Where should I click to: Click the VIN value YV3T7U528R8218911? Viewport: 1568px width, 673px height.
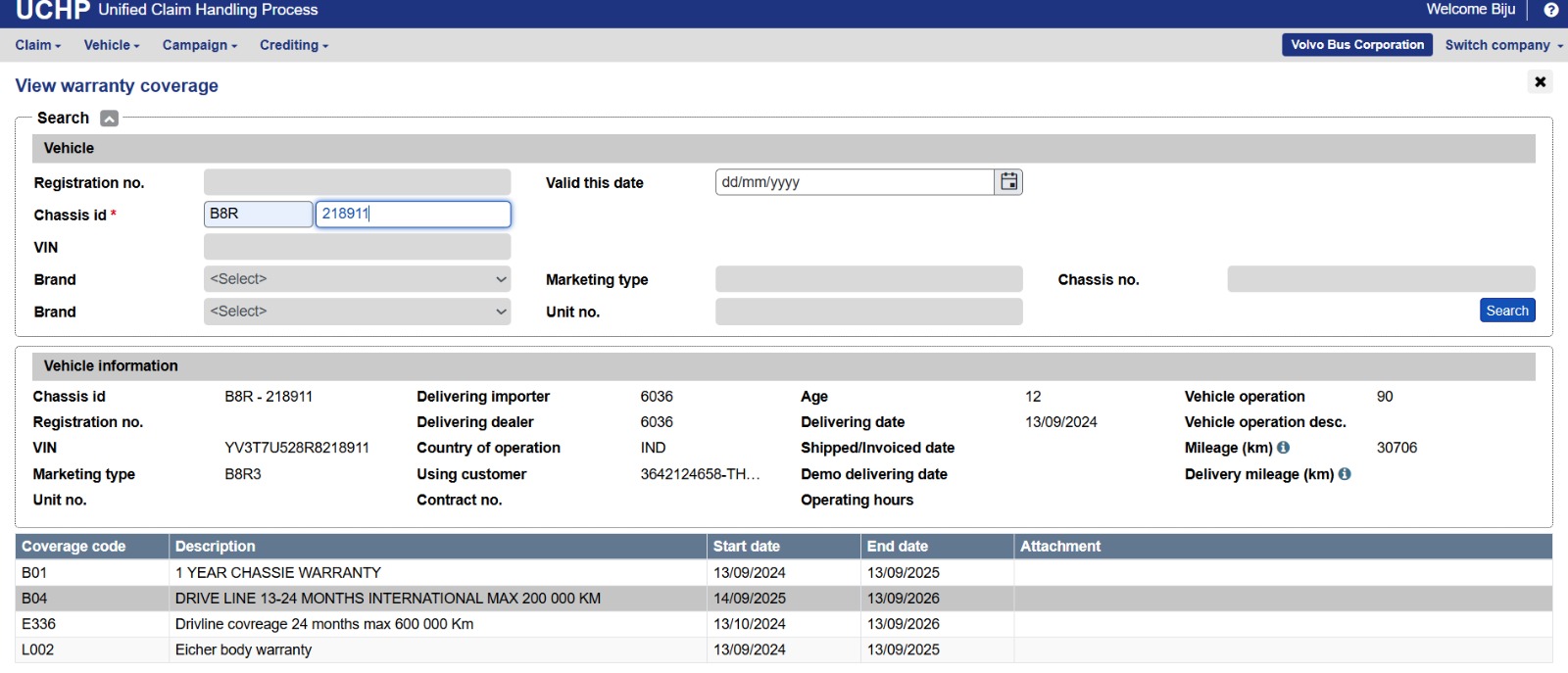point(297,448)
